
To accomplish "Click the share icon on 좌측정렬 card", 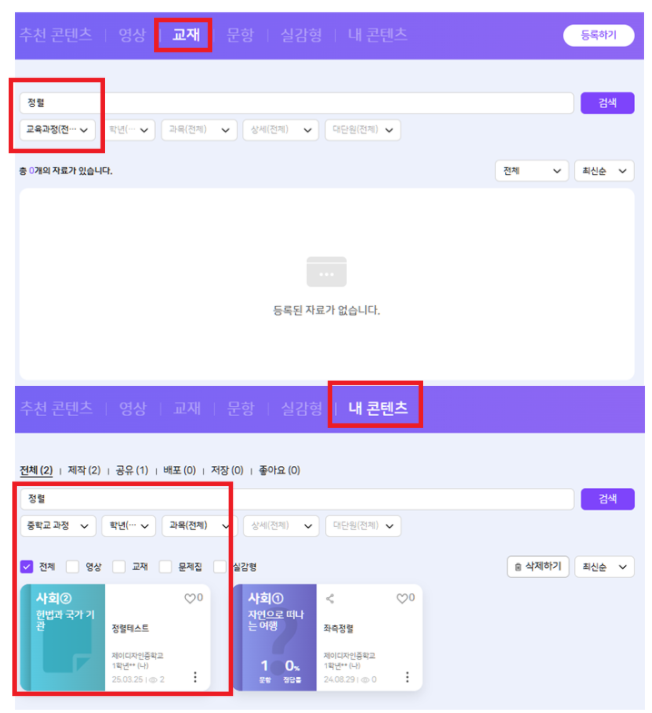I will point(331,598).
